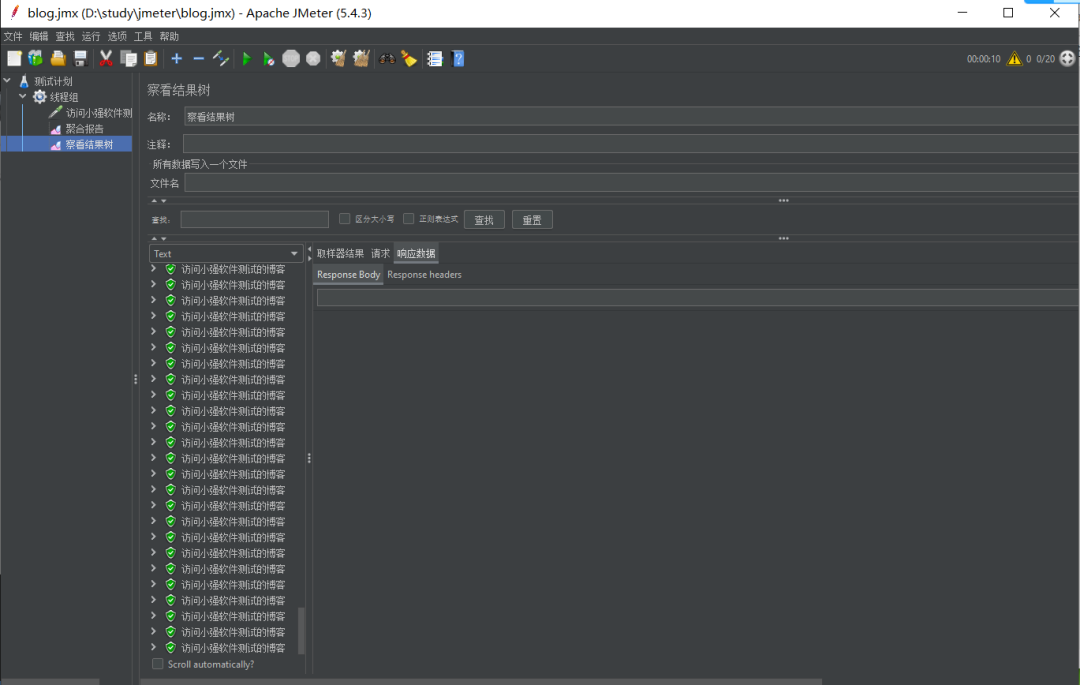The width and height of the screenshot is (1080, 685).
Task: Select the 测试计划 test plan node
Action: tap(53, 81)
